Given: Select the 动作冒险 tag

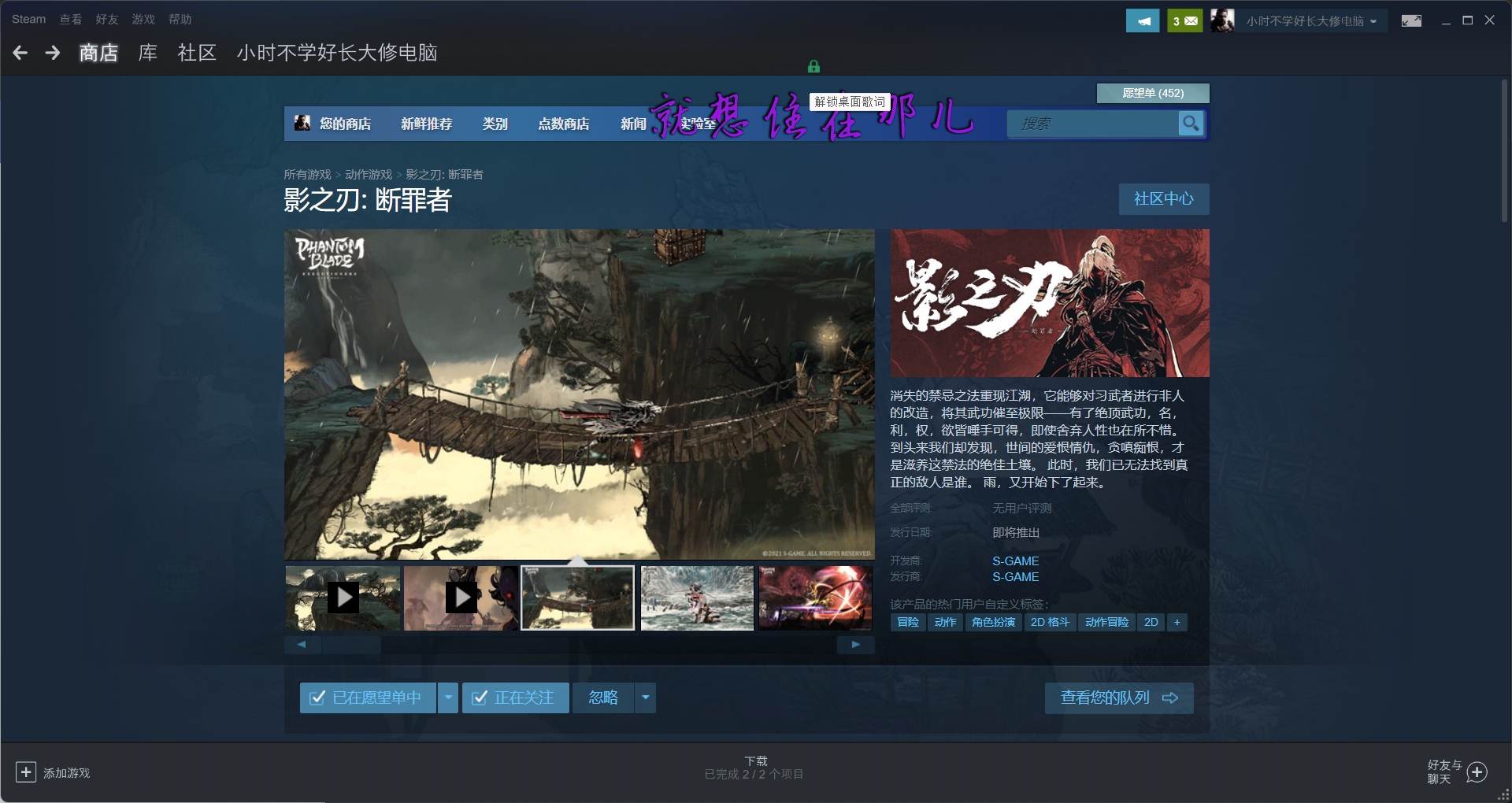Looking at the screenshot, I should pos(1107,622).
